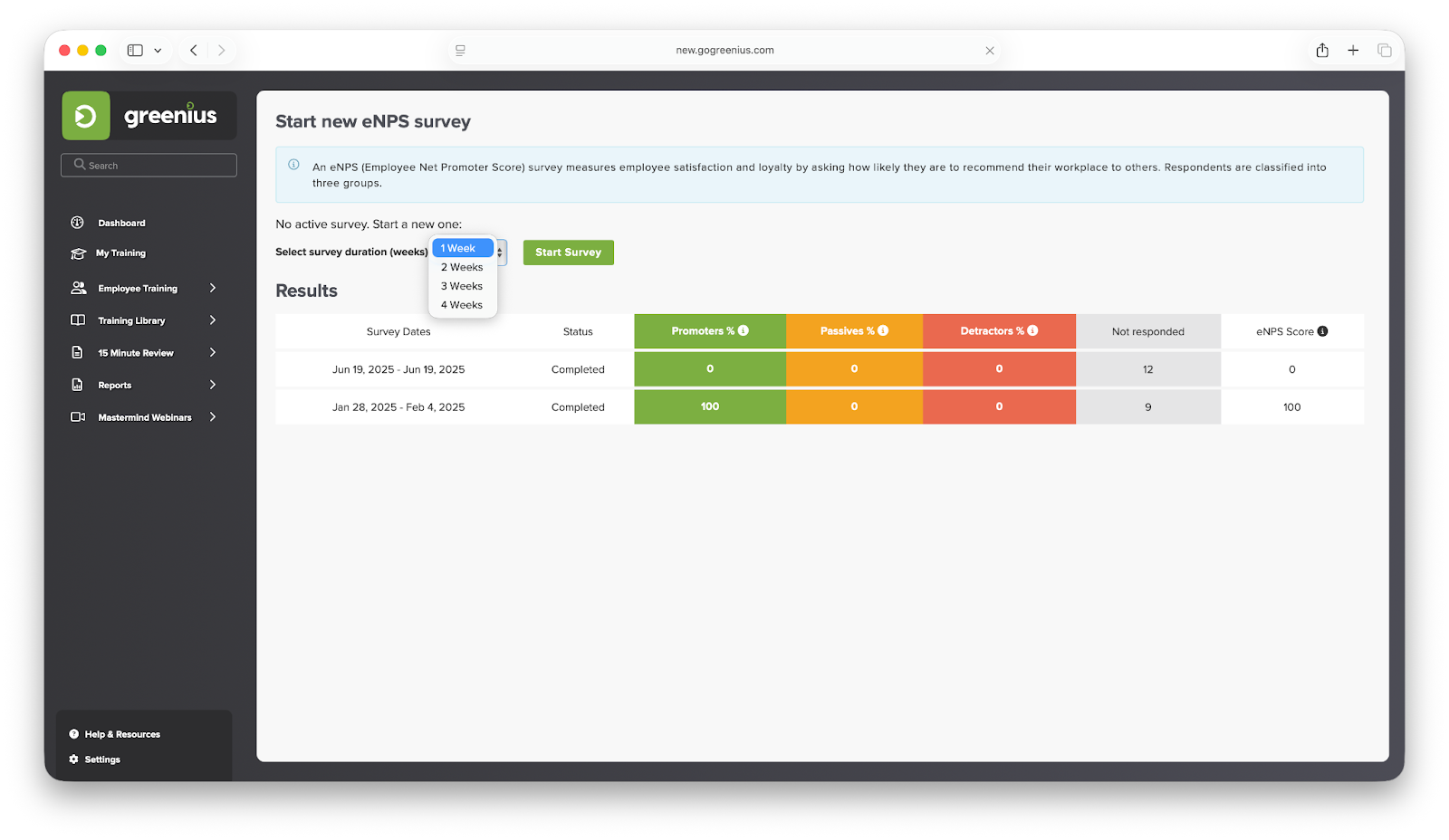Click the eNPS Score value 100
The image size is (1449, 840).
pos(1292,407)
